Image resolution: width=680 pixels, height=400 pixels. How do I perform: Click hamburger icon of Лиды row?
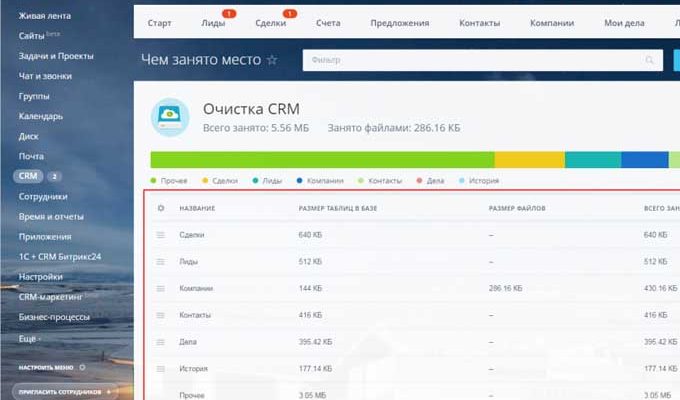click(160, 262)
